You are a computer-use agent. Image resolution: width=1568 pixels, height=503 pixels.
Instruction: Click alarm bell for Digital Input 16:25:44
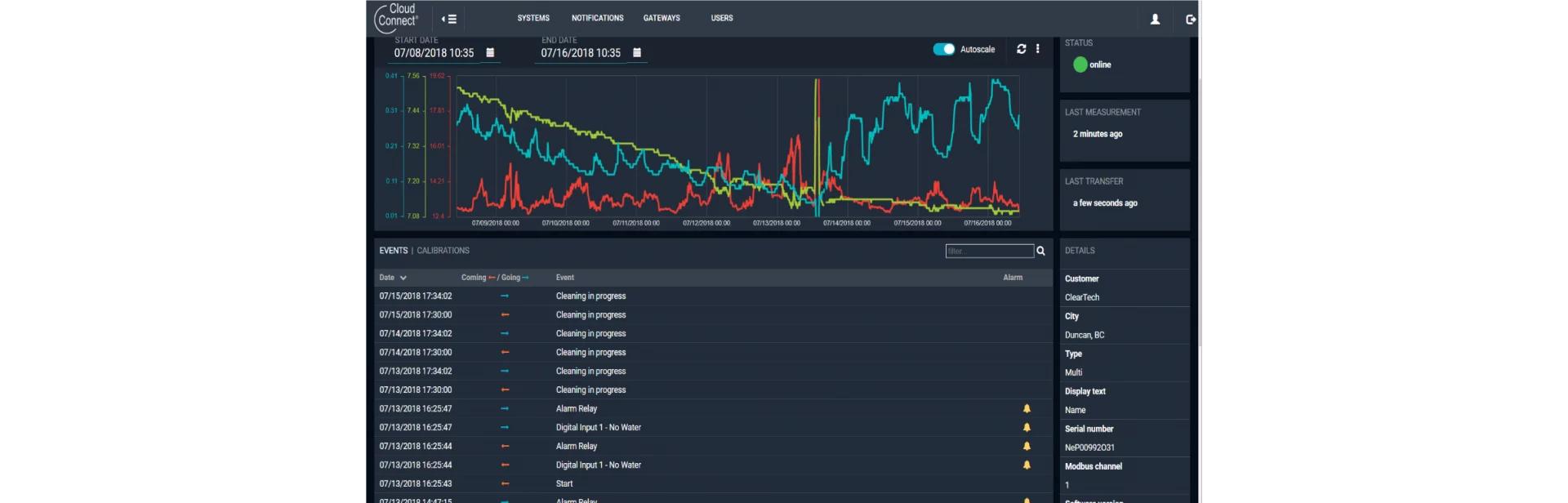coord(1027,465)
